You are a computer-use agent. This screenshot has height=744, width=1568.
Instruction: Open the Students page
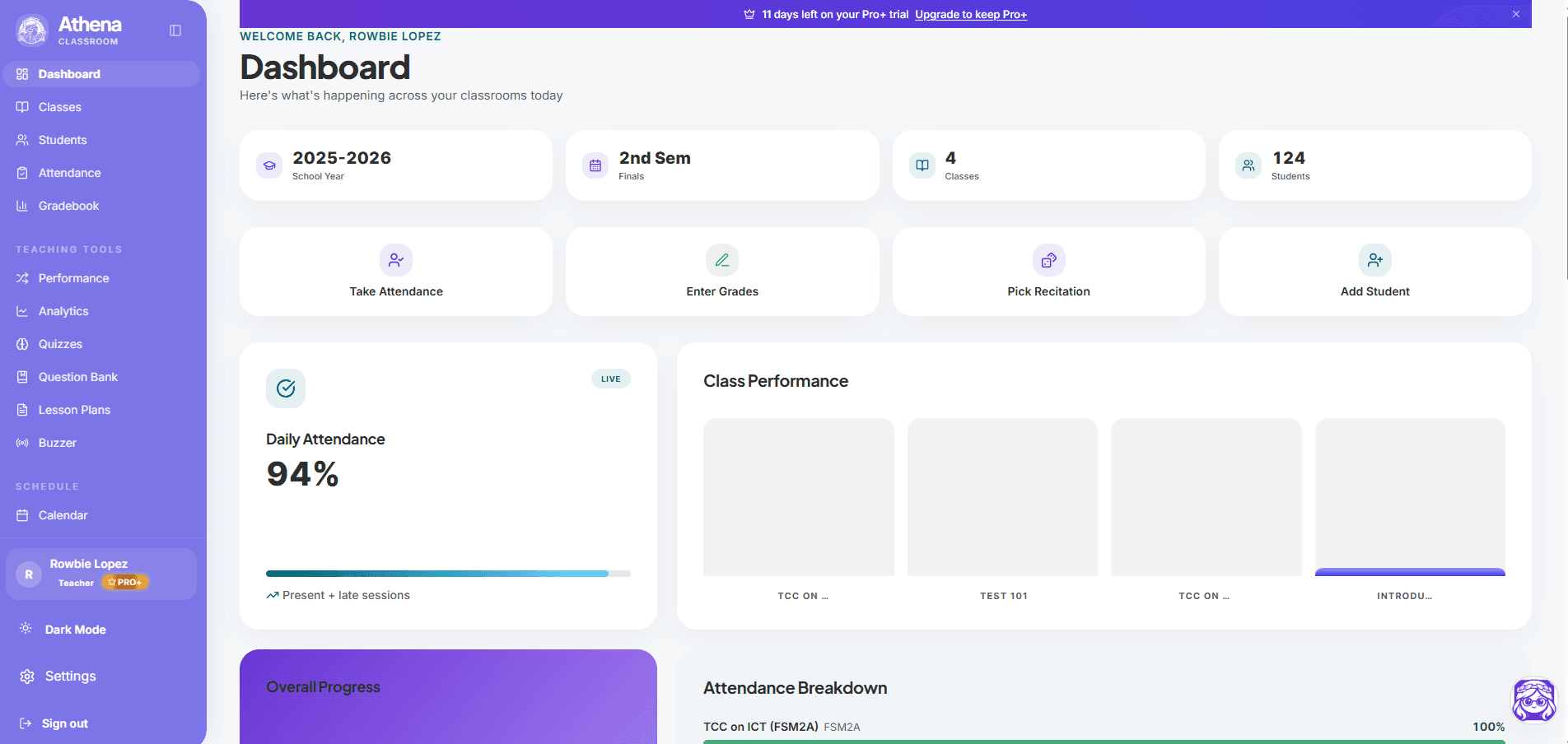101,140
